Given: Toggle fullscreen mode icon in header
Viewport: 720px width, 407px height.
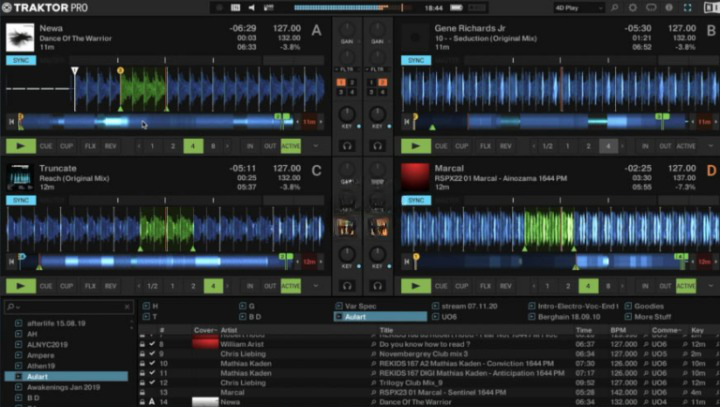Looking at the screenshot, I should (x=687, y=7).
